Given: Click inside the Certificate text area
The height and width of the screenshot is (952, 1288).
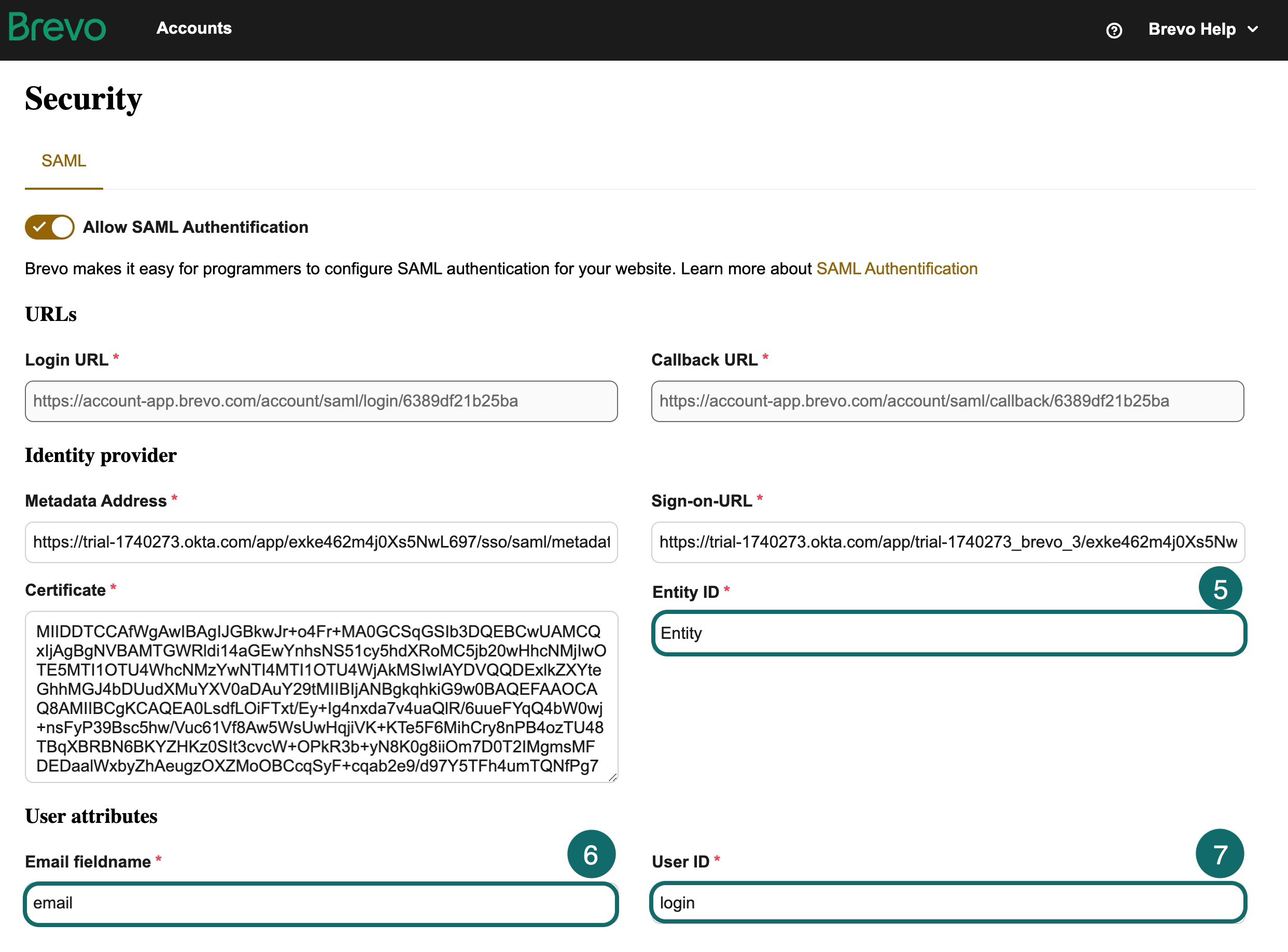Looking at the screenshot, I should tap(321, 697).
